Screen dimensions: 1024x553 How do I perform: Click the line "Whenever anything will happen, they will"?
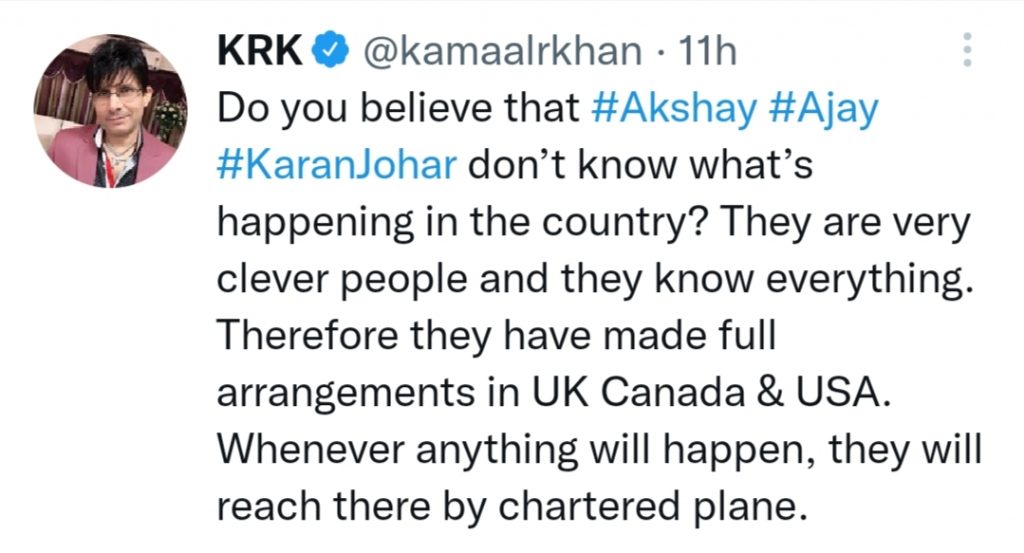pos(600,450)
